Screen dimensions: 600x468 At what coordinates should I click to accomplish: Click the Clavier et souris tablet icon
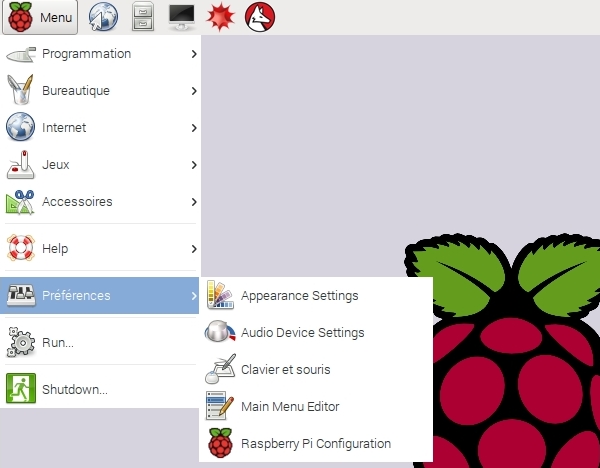[220, 369]
